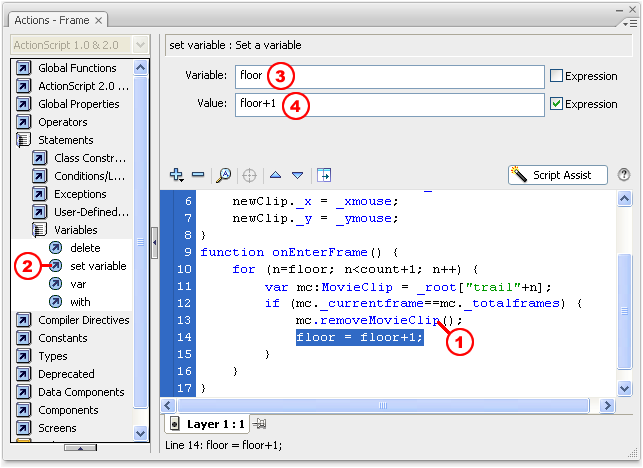Click the add new script item plus icon
The height and width of the screenshot is (468, 643).
coord(177,175)
